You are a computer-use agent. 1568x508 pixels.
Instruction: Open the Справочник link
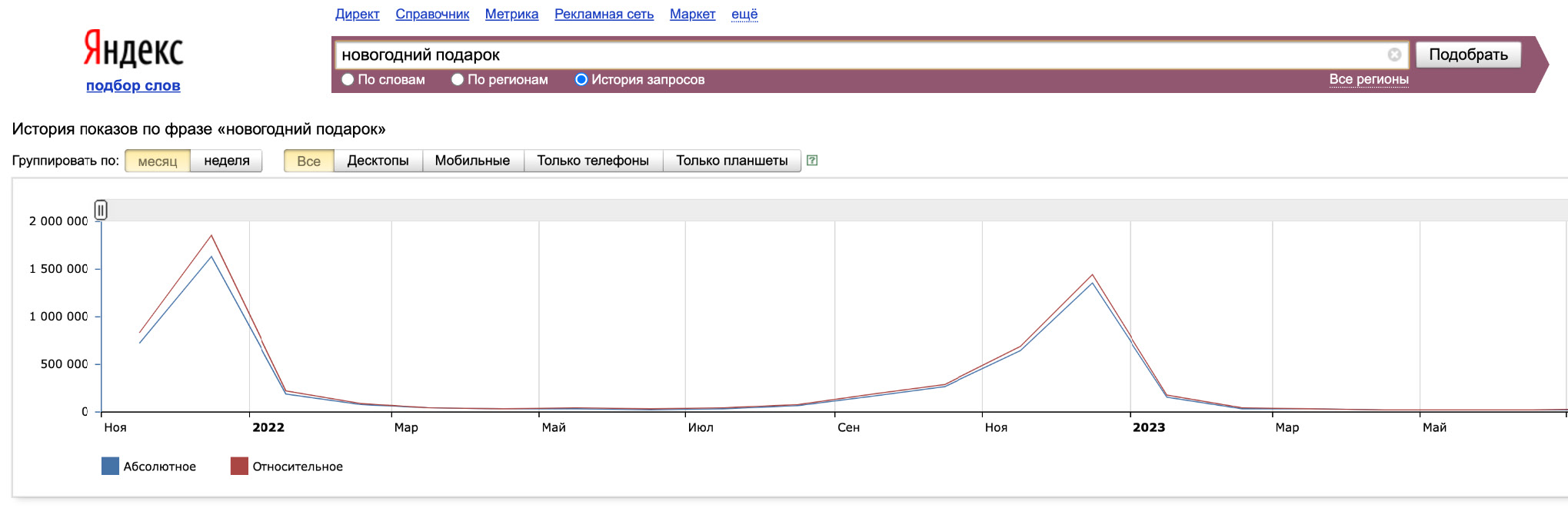[432, 14]
